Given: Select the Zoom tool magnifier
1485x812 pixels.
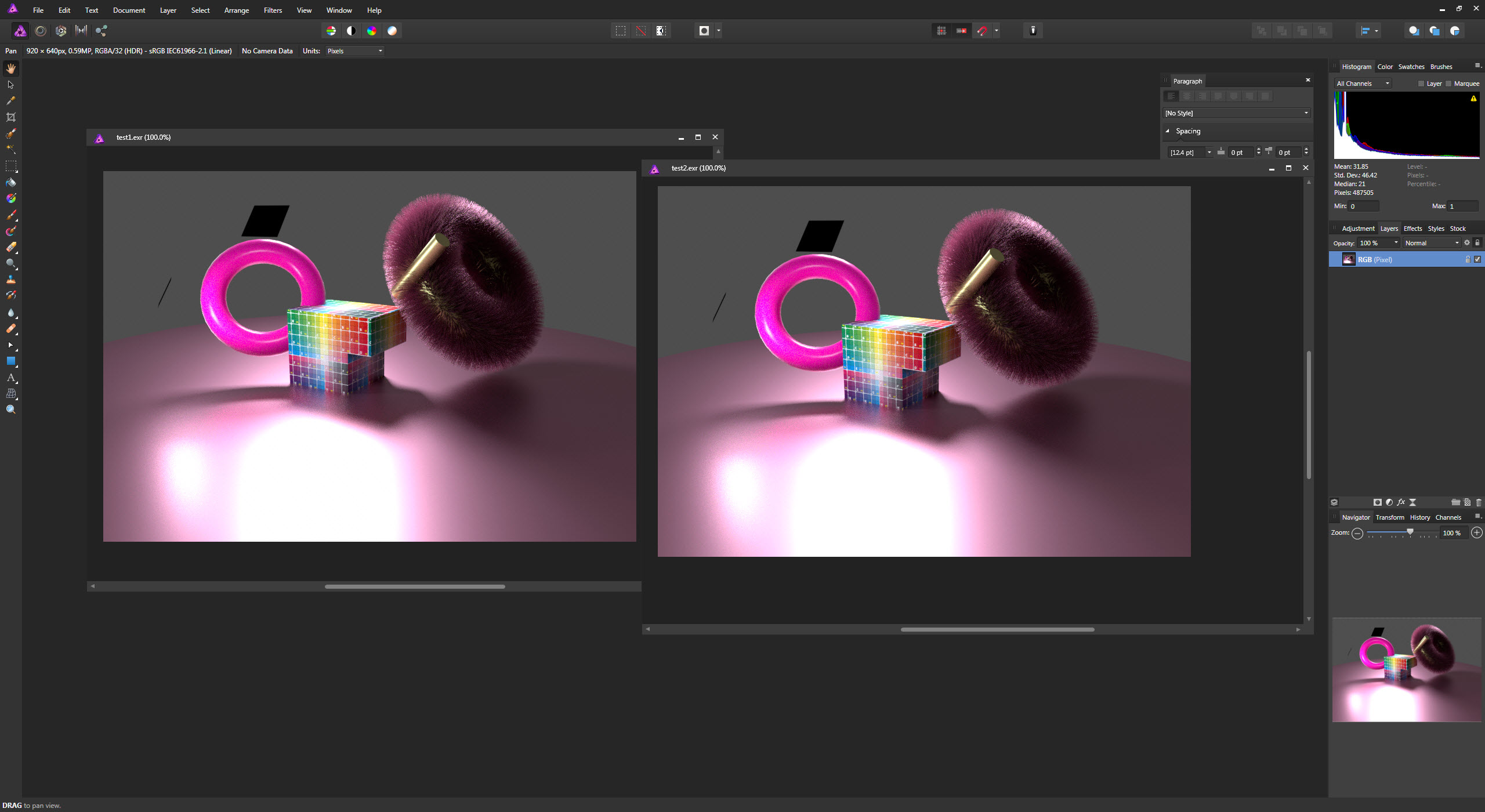Looking at the screenshot, I should tap(11, 409).
